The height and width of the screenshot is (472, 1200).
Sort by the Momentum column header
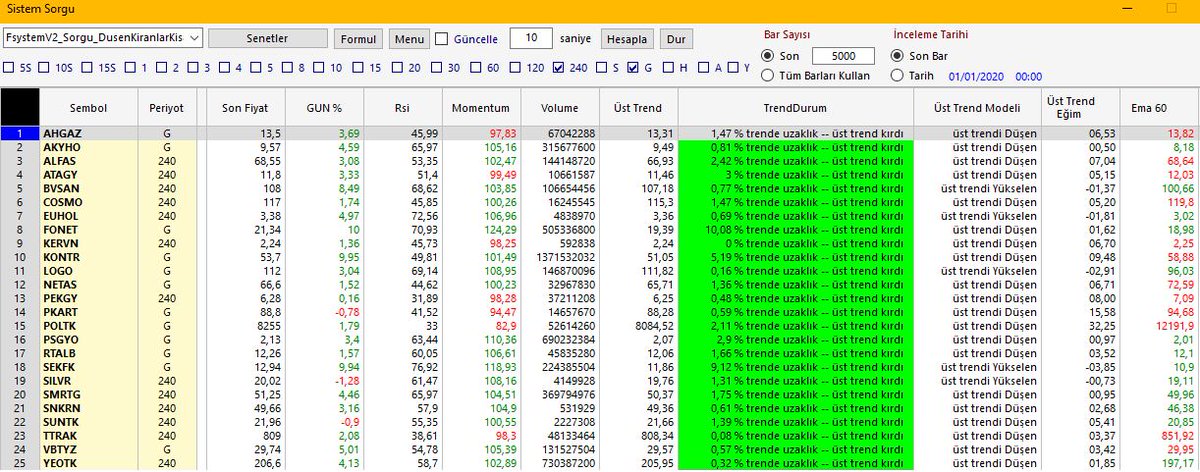pyautogui.click(x=481, y=107)
